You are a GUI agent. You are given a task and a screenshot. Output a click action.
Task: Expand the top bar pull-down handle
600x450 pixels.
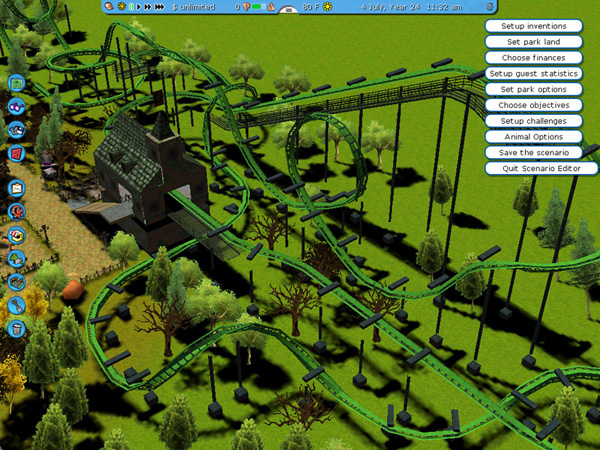[289, 10]
